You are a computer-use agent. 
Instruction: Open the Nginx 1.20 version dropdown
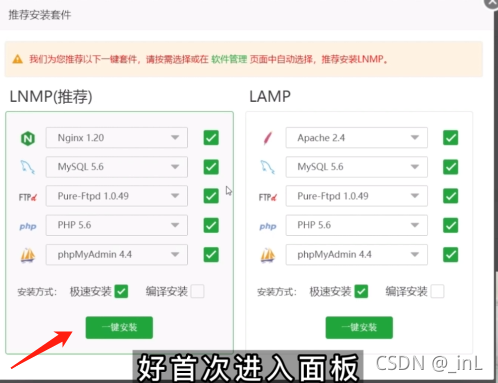pos(117,138)
